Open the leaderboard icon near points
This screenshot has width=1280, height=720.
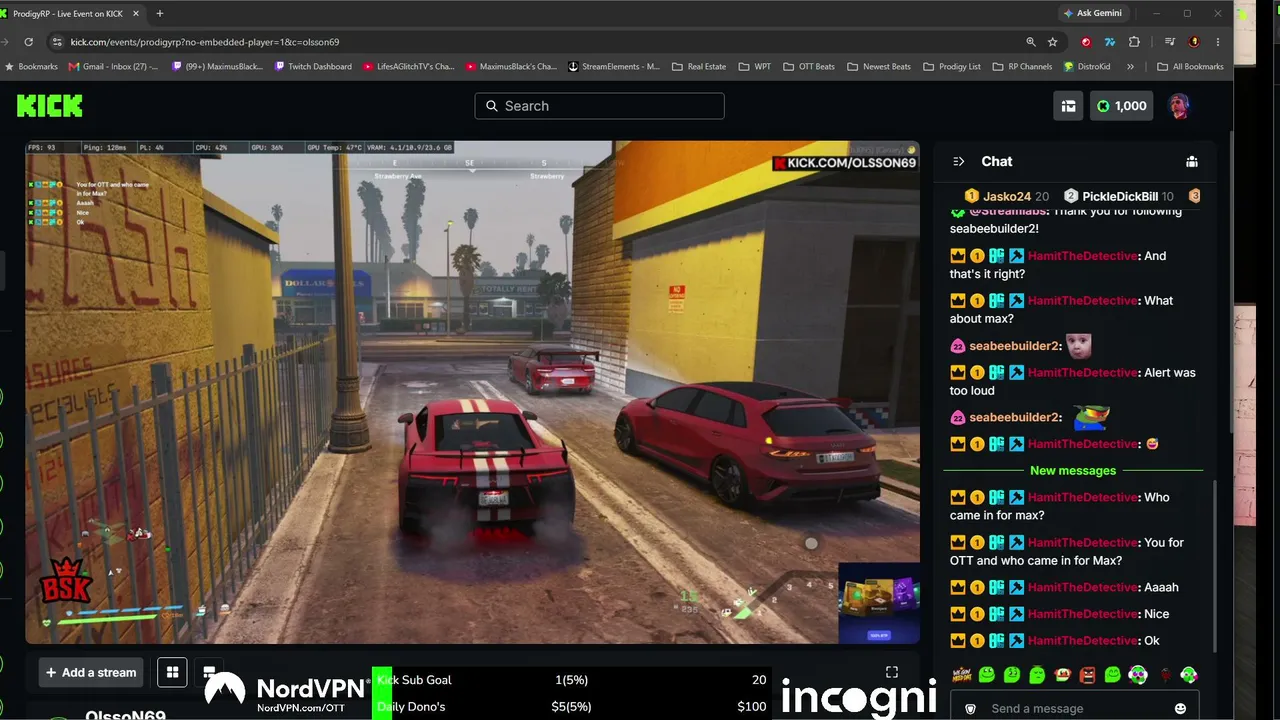pyautogui.click(x=1068, y=106)
